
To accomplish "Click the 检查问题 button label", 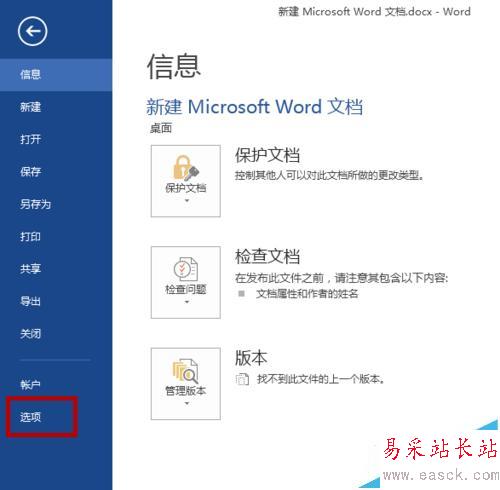I will [x=186, y=290].
